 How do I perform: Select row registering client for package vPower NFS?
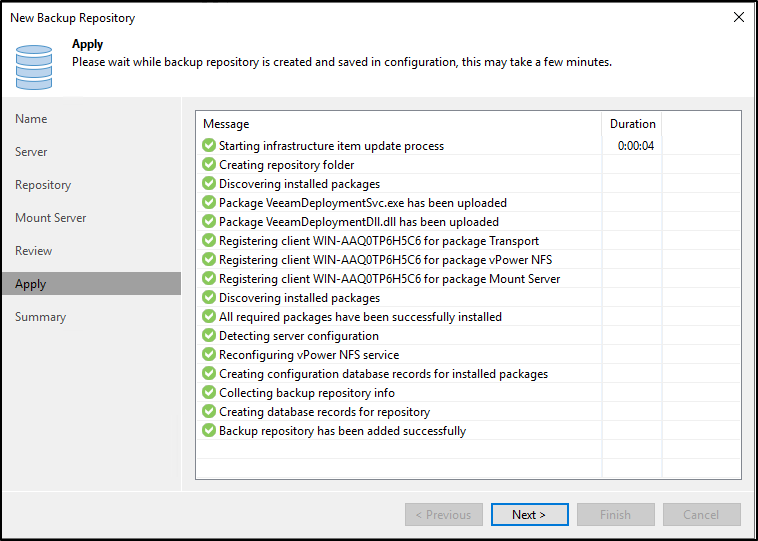click(x=385, y=260)
